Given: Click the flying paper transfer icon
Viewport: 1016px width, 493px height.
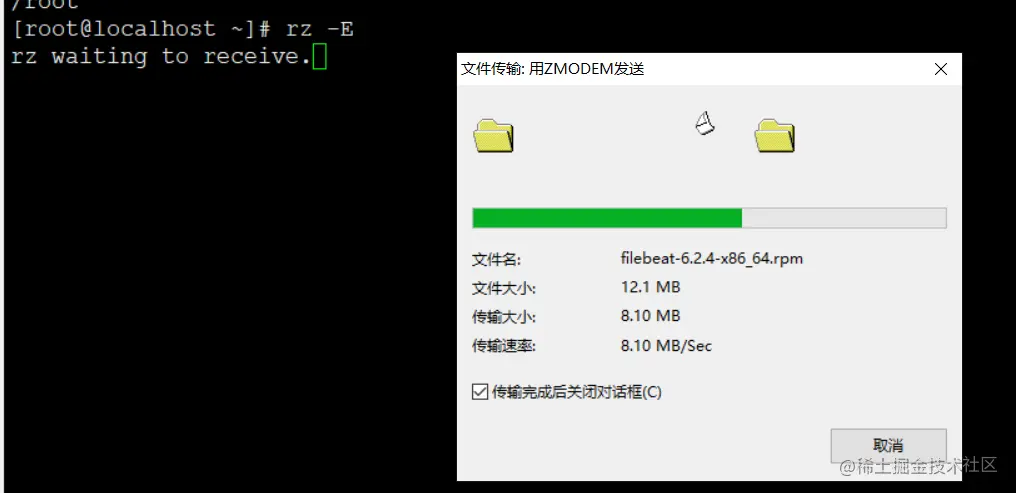Looking at the screenshot, I should [x=705, y=123].
